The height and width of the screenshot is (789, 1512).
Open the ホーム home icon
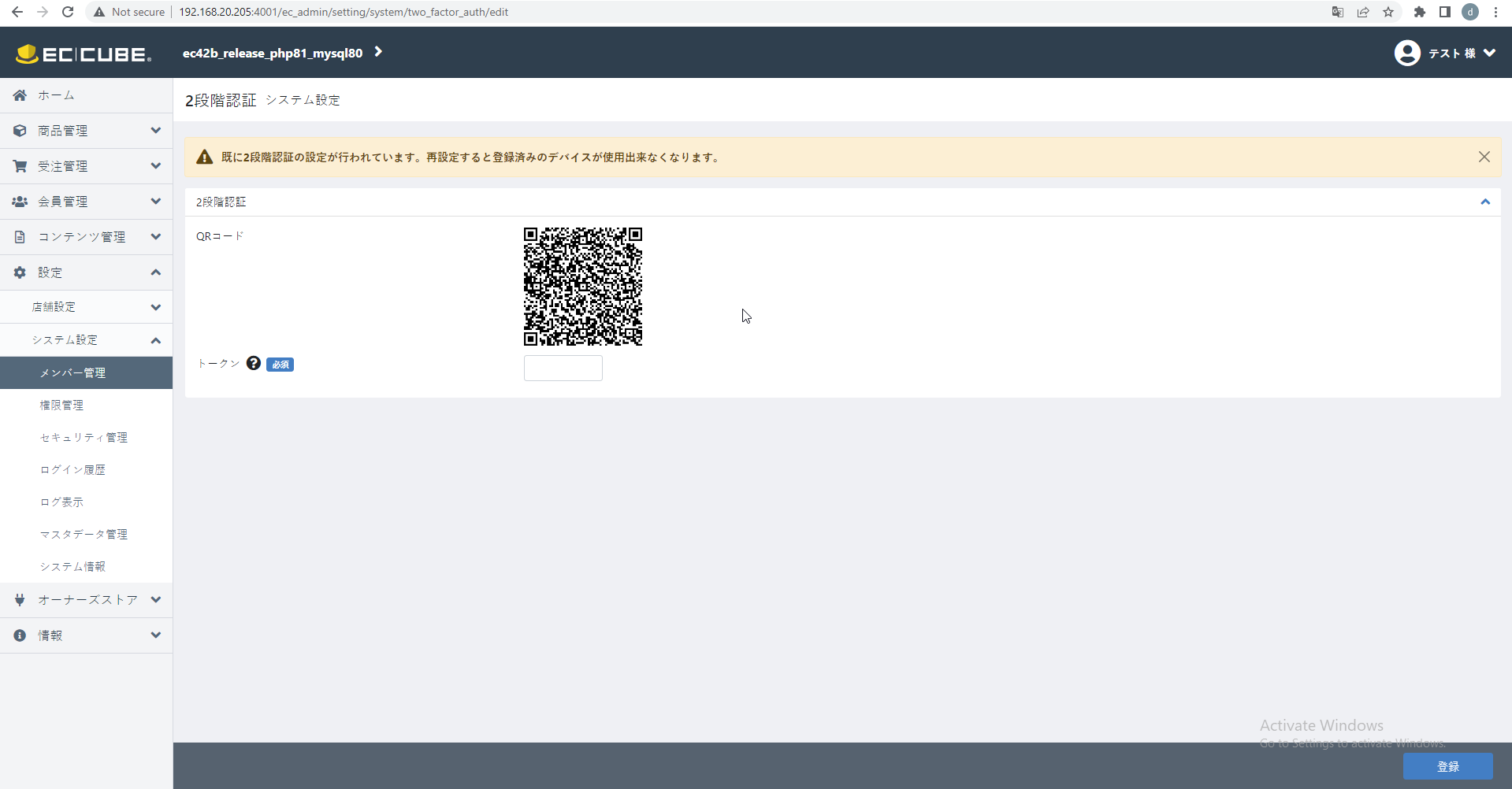[19, 94]
